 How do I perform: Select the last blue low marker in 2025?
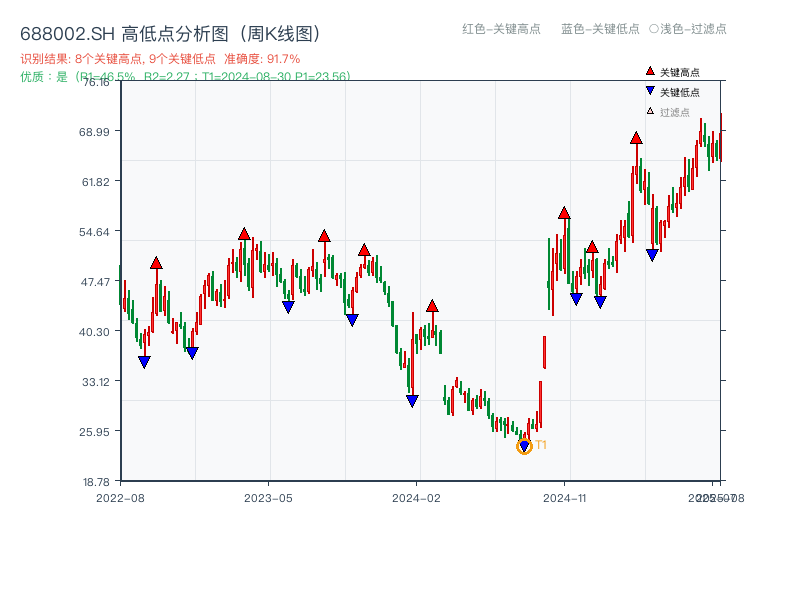pos(652,255)
